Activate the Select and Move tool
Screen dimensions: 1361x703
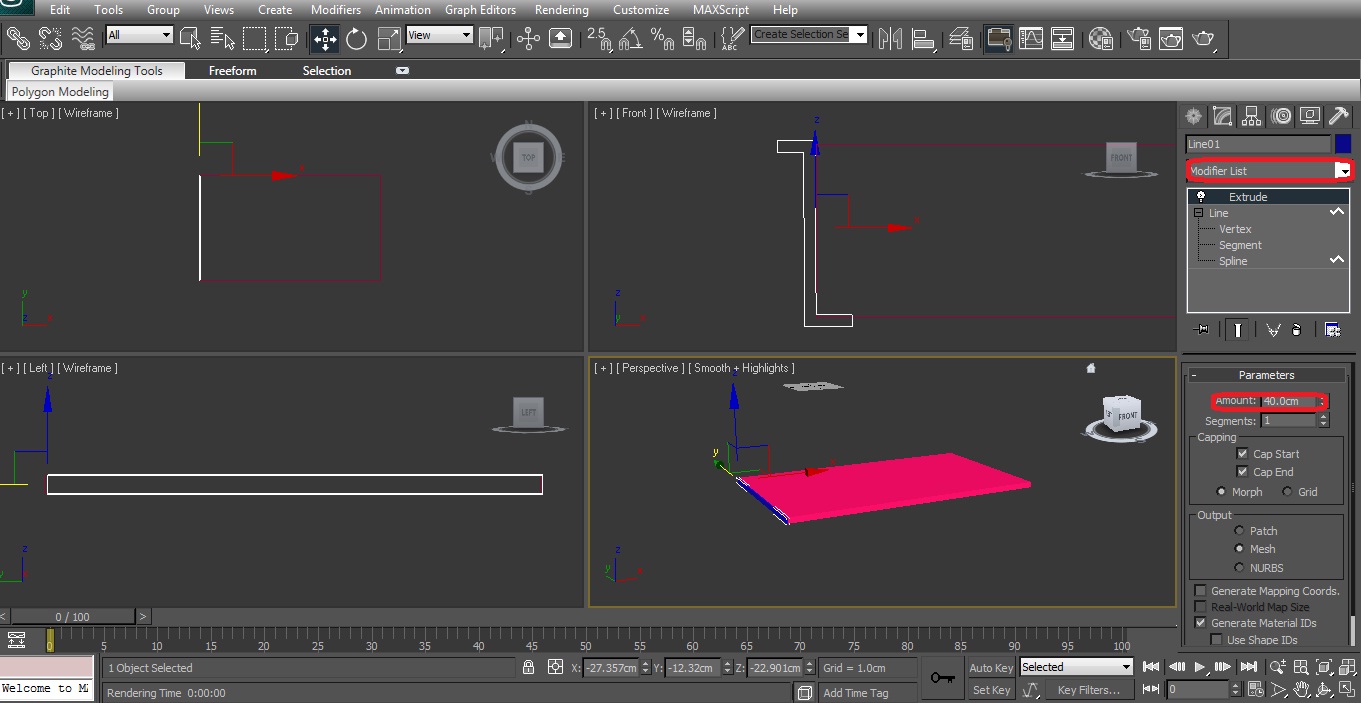click(325, 39)
